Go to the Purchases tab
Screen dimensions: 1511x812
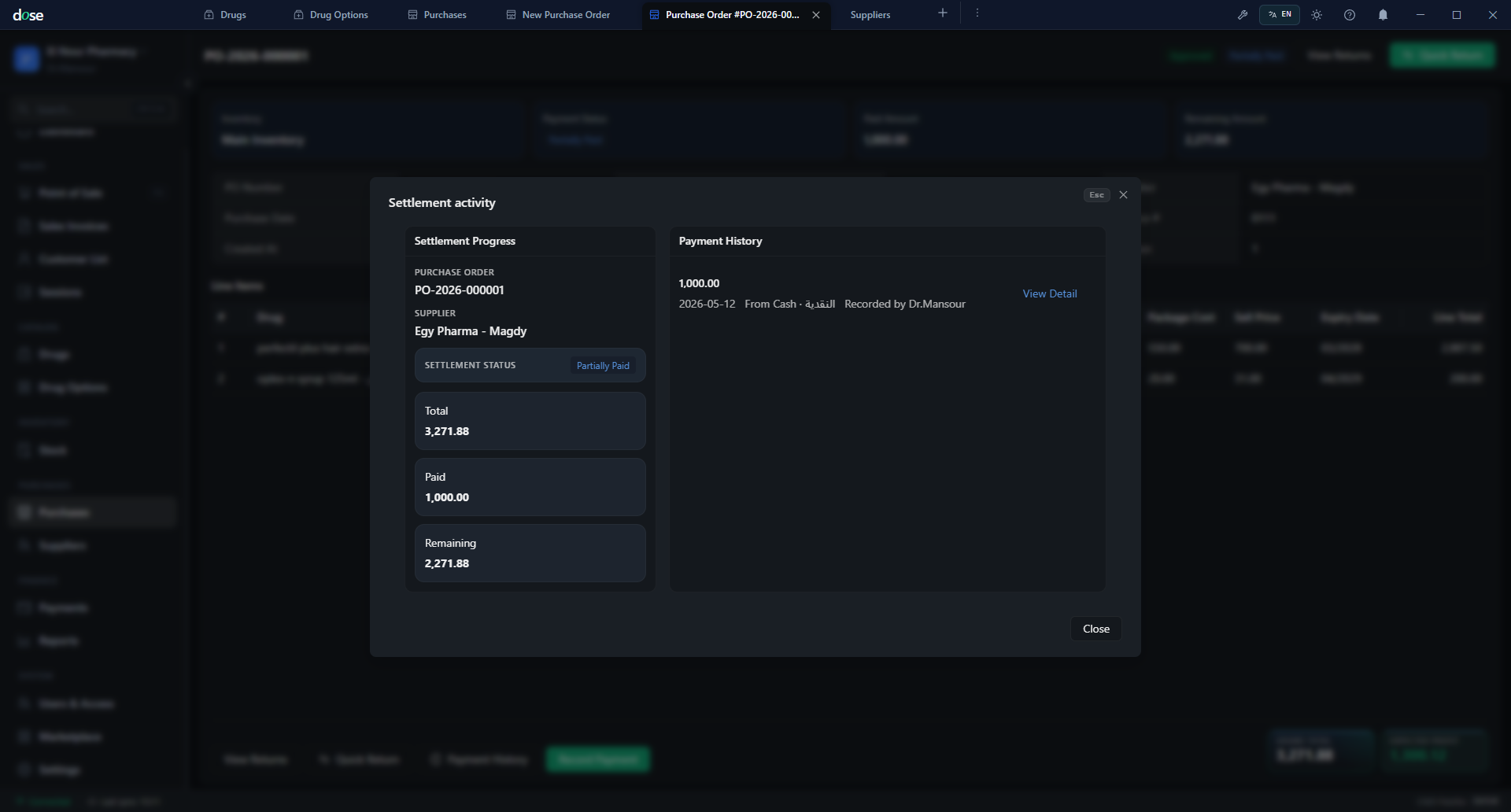click(437, 15)
